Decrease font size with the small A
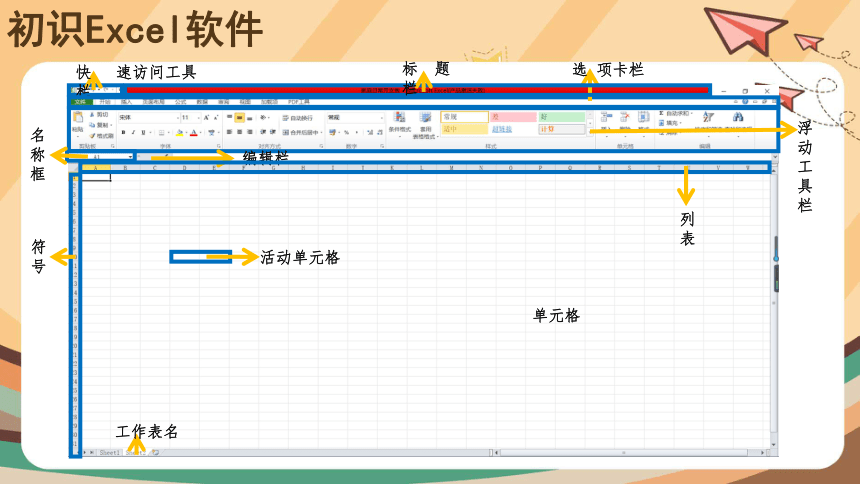The height and width of the screenshot is (484, 860). coord(216,117)
